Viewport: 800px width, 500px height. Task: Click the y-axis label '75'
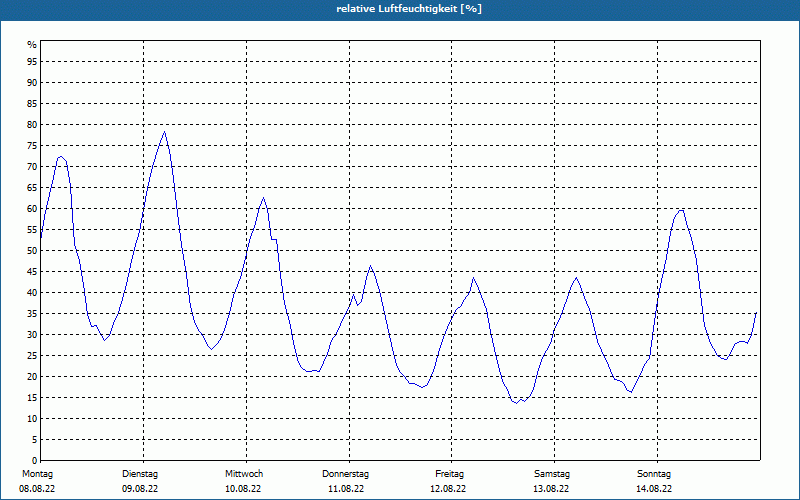coord(32,145)
